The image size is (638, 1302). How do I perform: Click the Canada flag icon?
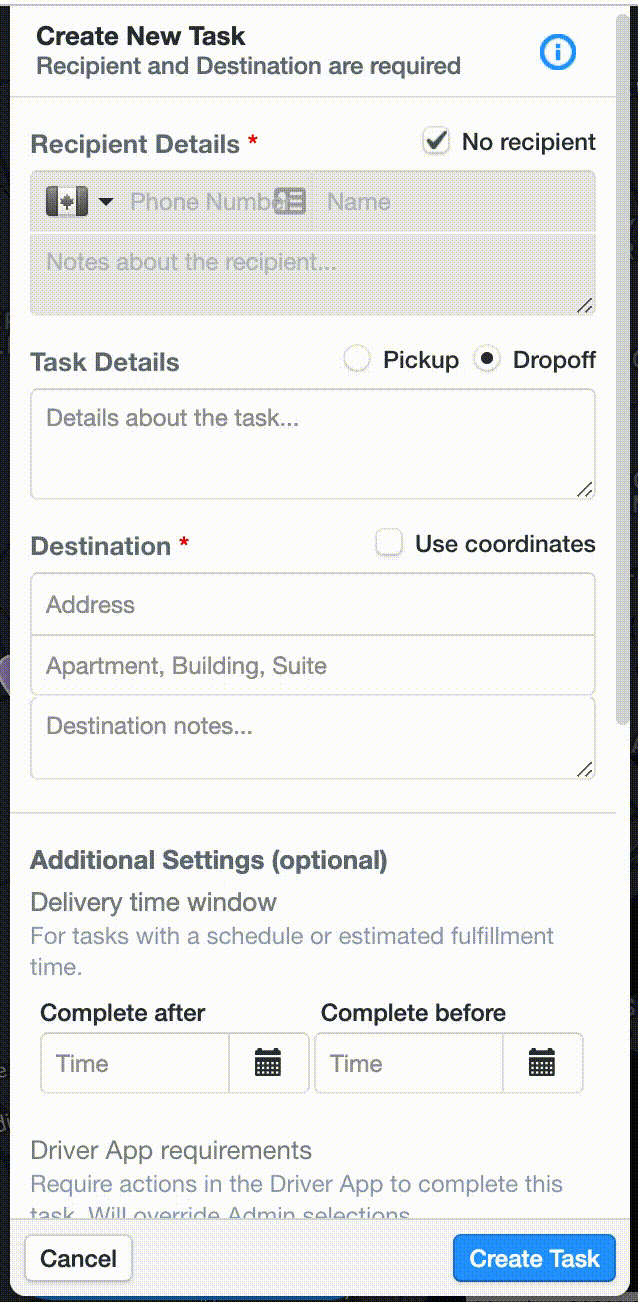[x=68, y=201]
